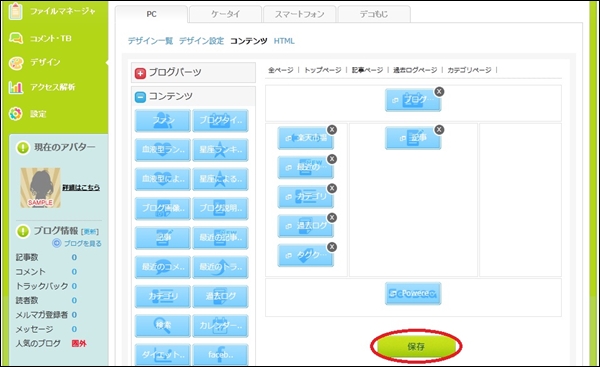Open アクセス解析 in the sidebar
The height and width of the screenshot is (367, 600).
click(x=43, y=87)
